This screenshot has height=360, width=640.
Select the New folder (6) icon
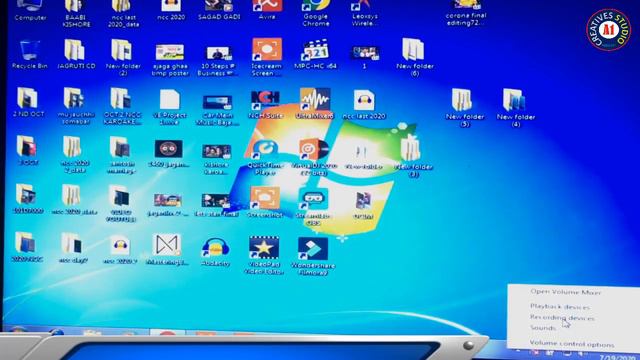pyautogui.click(x=414, y=58)
